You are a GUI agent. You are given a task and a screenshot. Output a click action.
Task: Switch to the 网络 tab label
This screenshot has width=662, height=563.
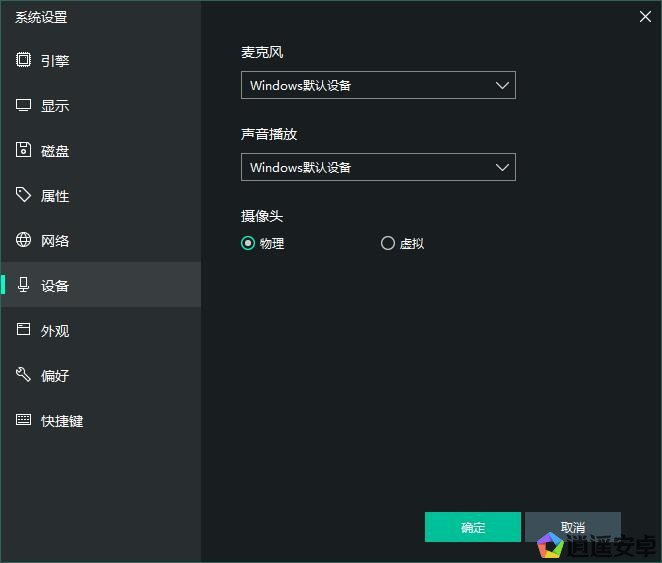click(55, 241)
